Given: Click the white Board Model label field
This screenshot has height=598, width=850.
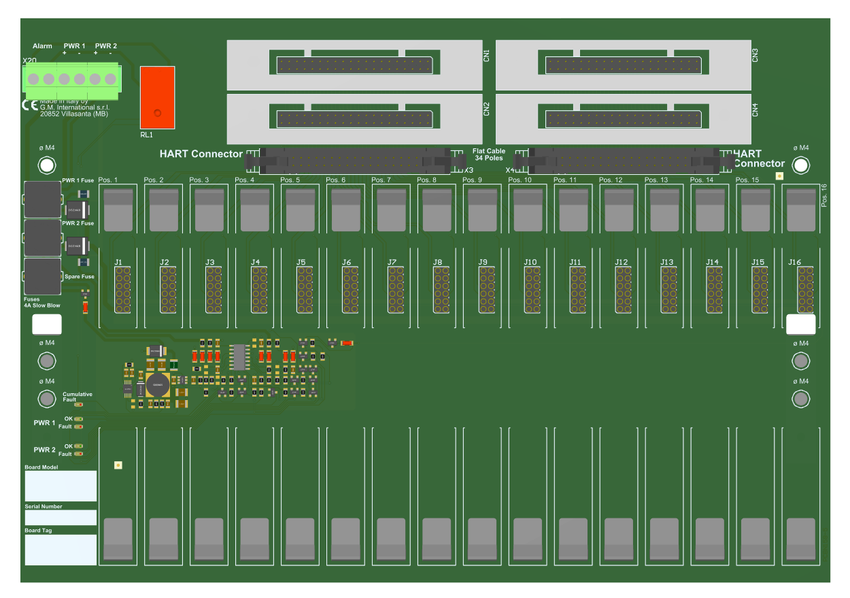Looking at the screenshot, I should coord(61,486).
